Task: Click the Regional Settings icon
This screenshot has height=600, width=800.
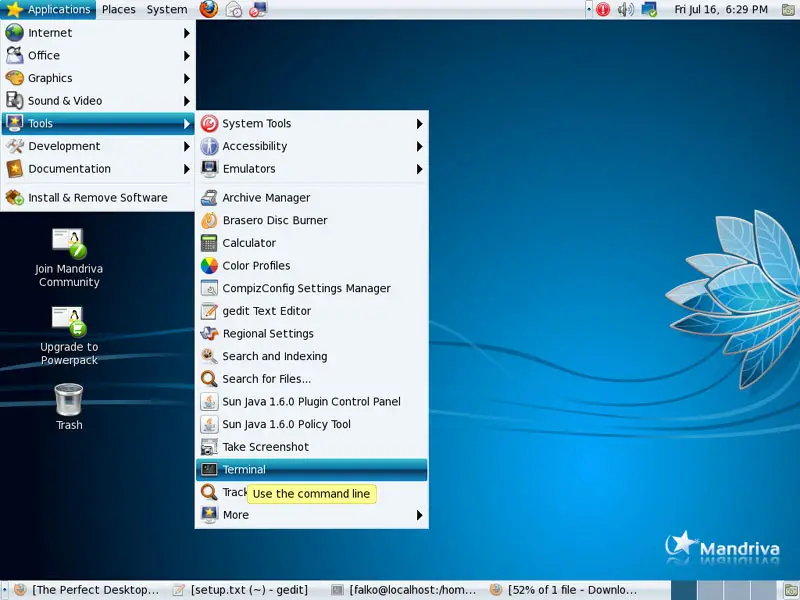Action: pyautogui.click(x=209, y=334)
